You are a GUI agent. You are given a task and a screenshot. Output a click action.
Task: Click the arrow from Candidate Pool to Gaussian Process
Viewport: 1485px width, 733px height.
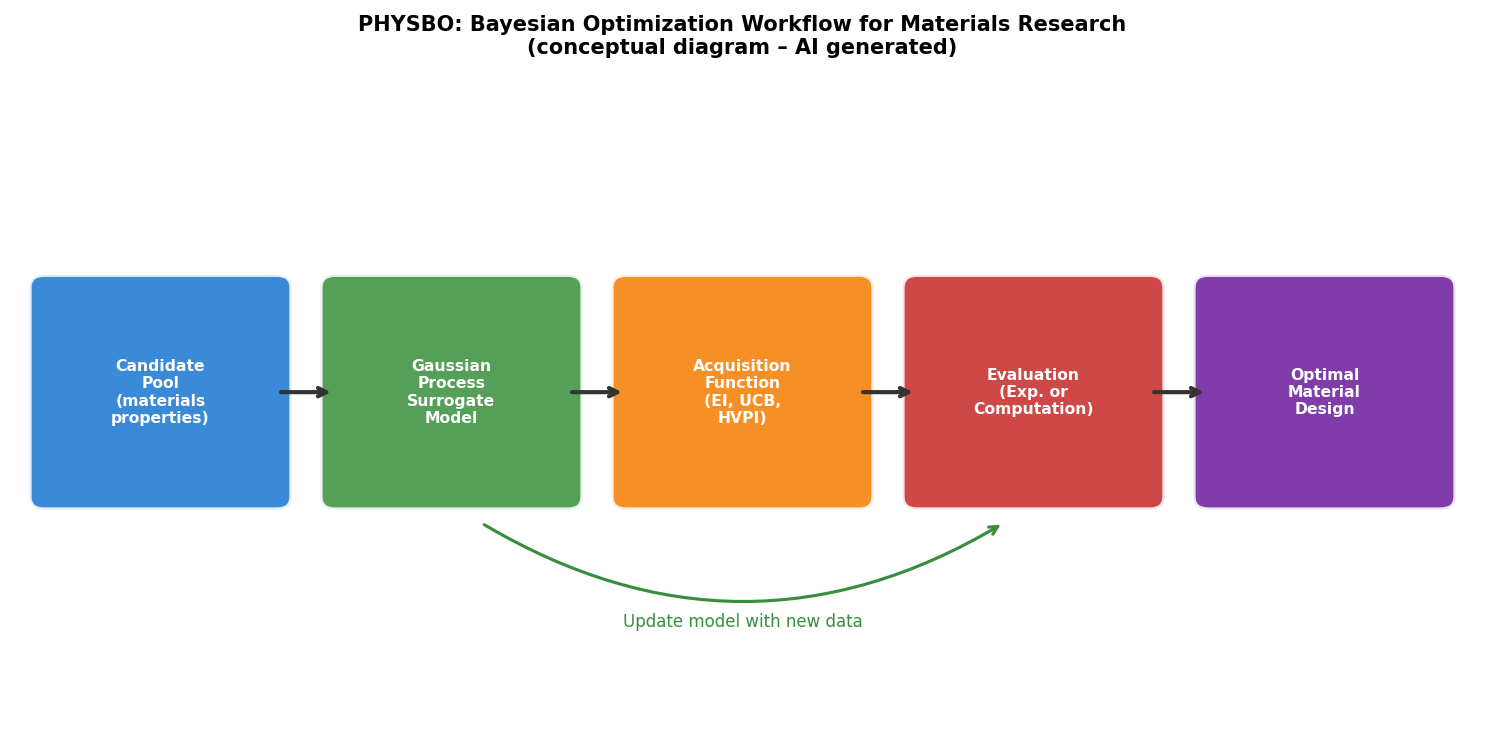click(305, 392)
